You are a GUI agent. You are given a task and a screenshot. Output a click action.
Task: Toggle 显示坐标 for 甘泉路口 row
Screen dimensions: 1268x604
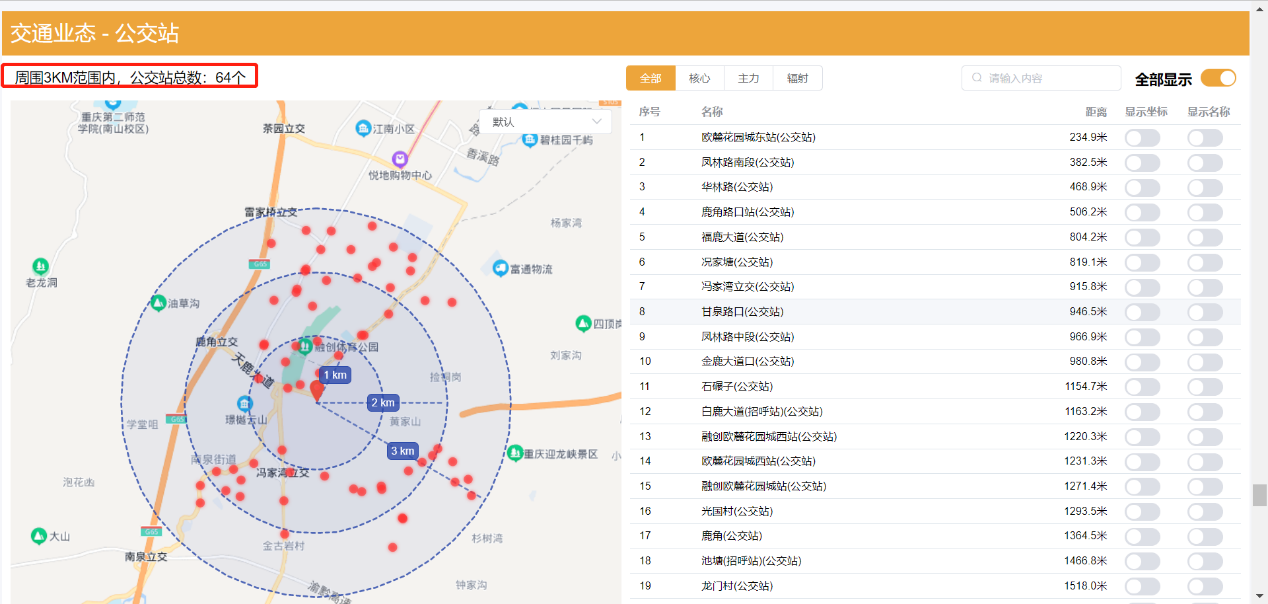click(1142, 312)
